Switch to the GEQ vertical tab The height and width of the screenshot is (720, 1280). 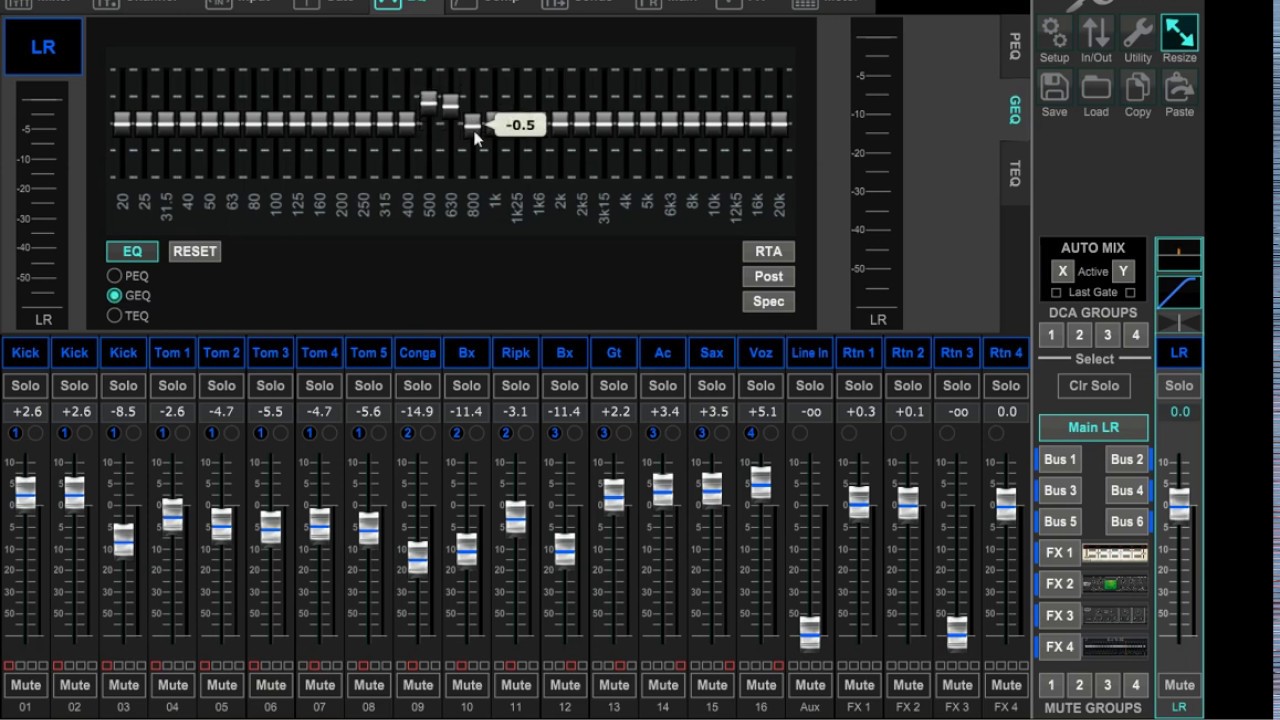(x=1015, y=110)
